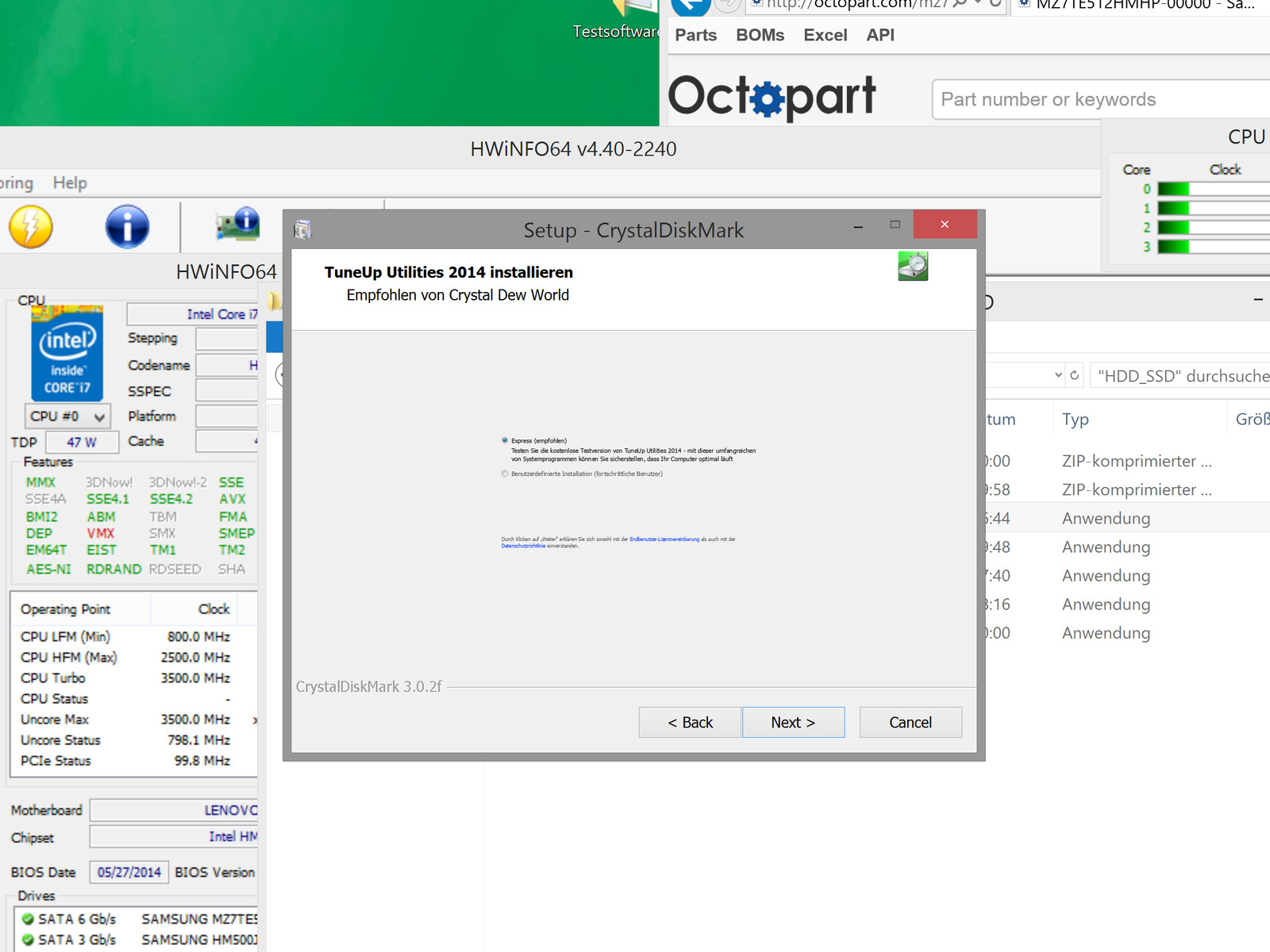Click the circuit board info icon in HWiNFO64
This screenshot has width=1270, height=952.
point(238,225)
